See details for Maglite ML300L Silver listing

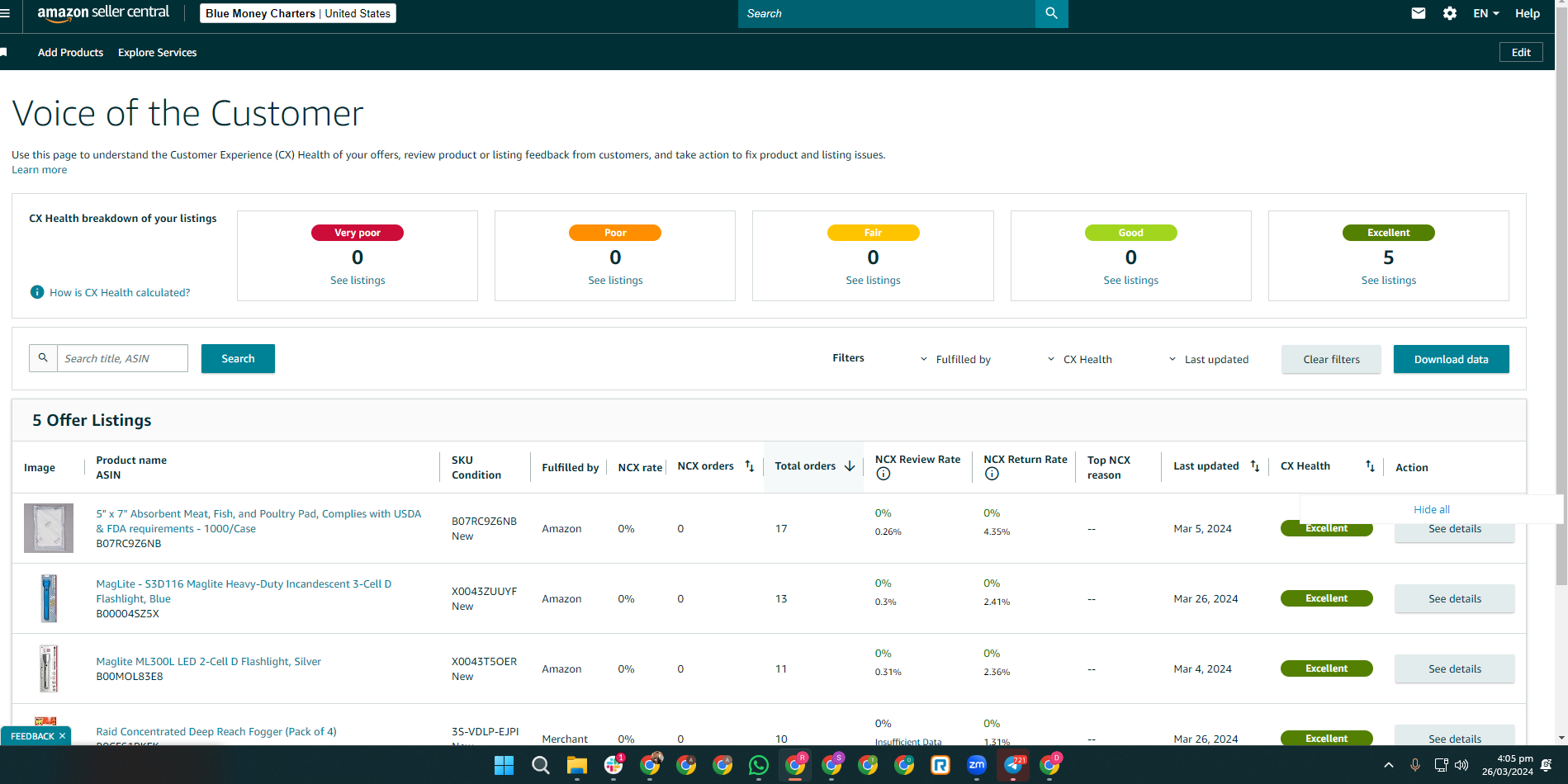(1455, 668)
